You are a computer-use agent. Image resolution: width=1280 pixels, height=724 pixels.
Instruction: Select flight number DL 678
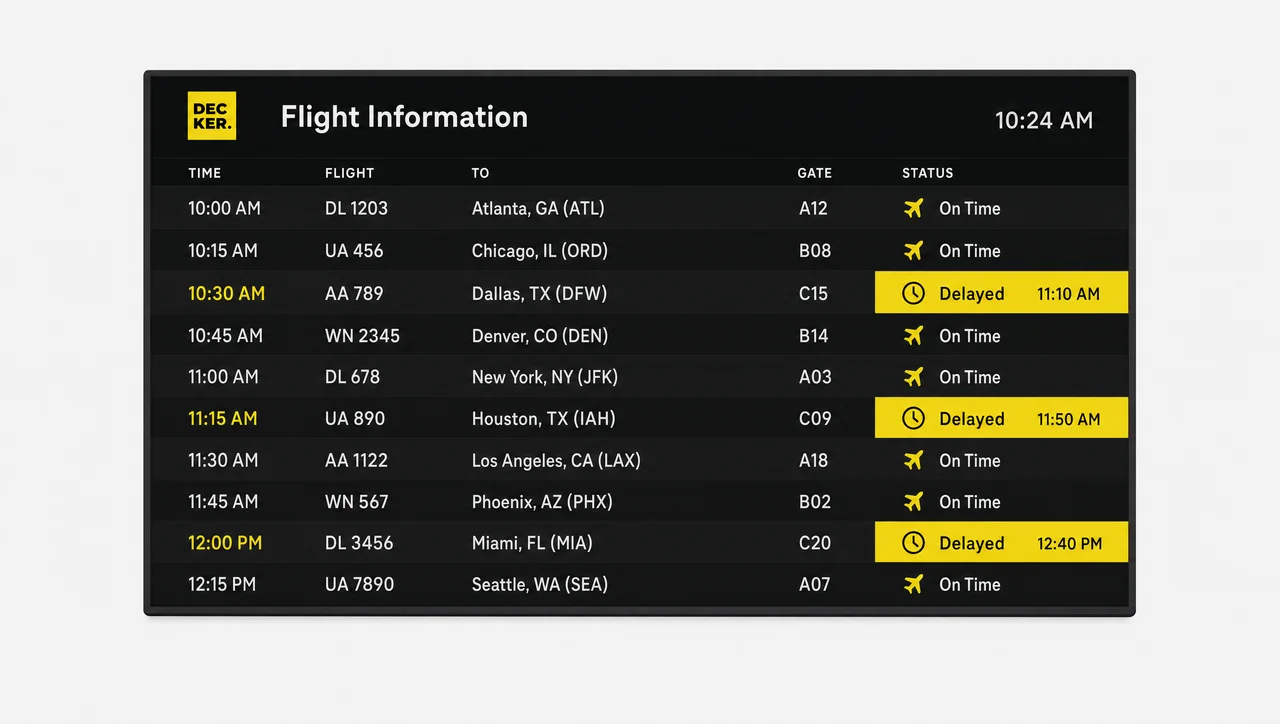352,377
